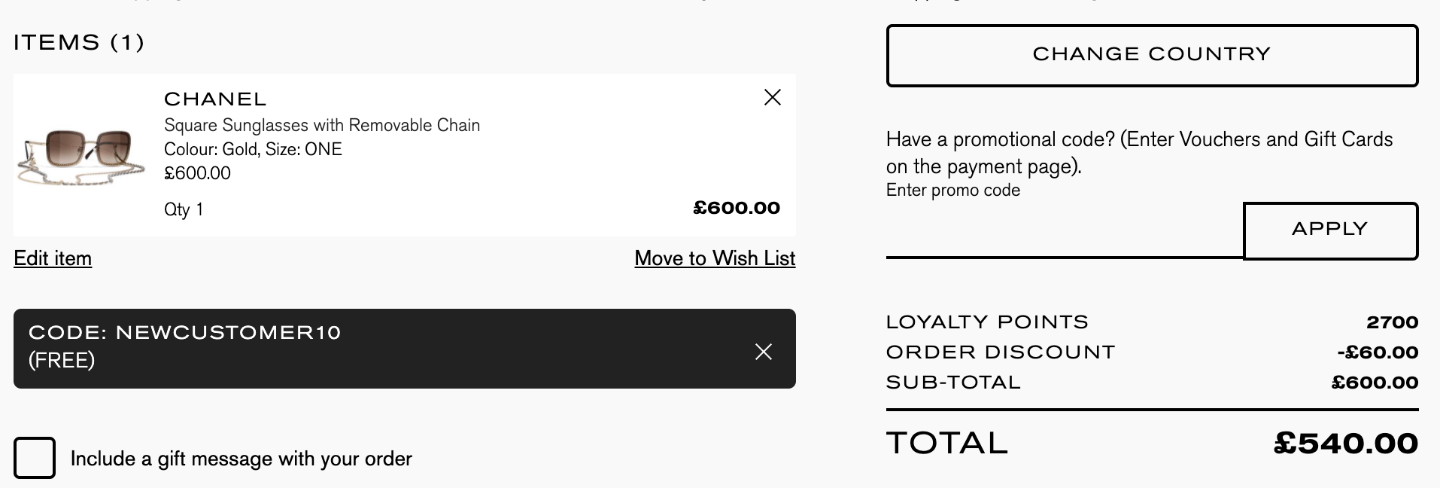
Task: Click the ITEMS (1) heading
Action: [x=79, y=43]
